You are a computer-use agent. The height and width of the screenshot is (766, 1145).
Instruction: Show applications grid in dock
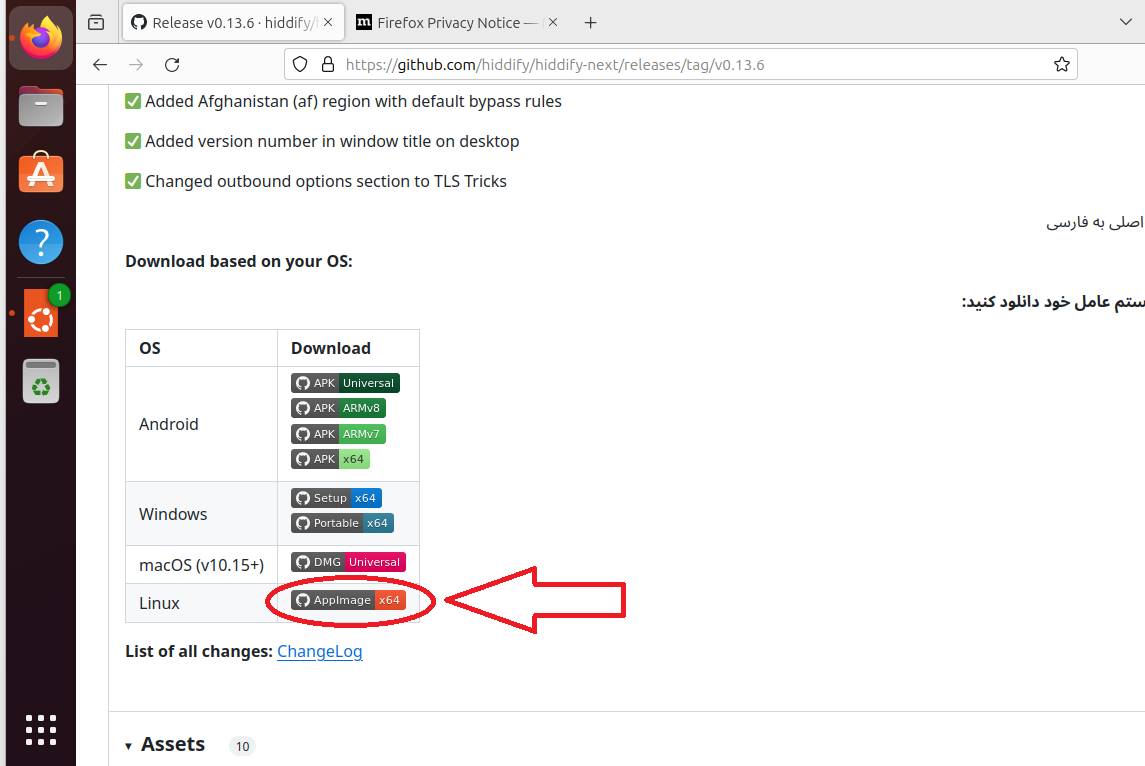point(41,729)
